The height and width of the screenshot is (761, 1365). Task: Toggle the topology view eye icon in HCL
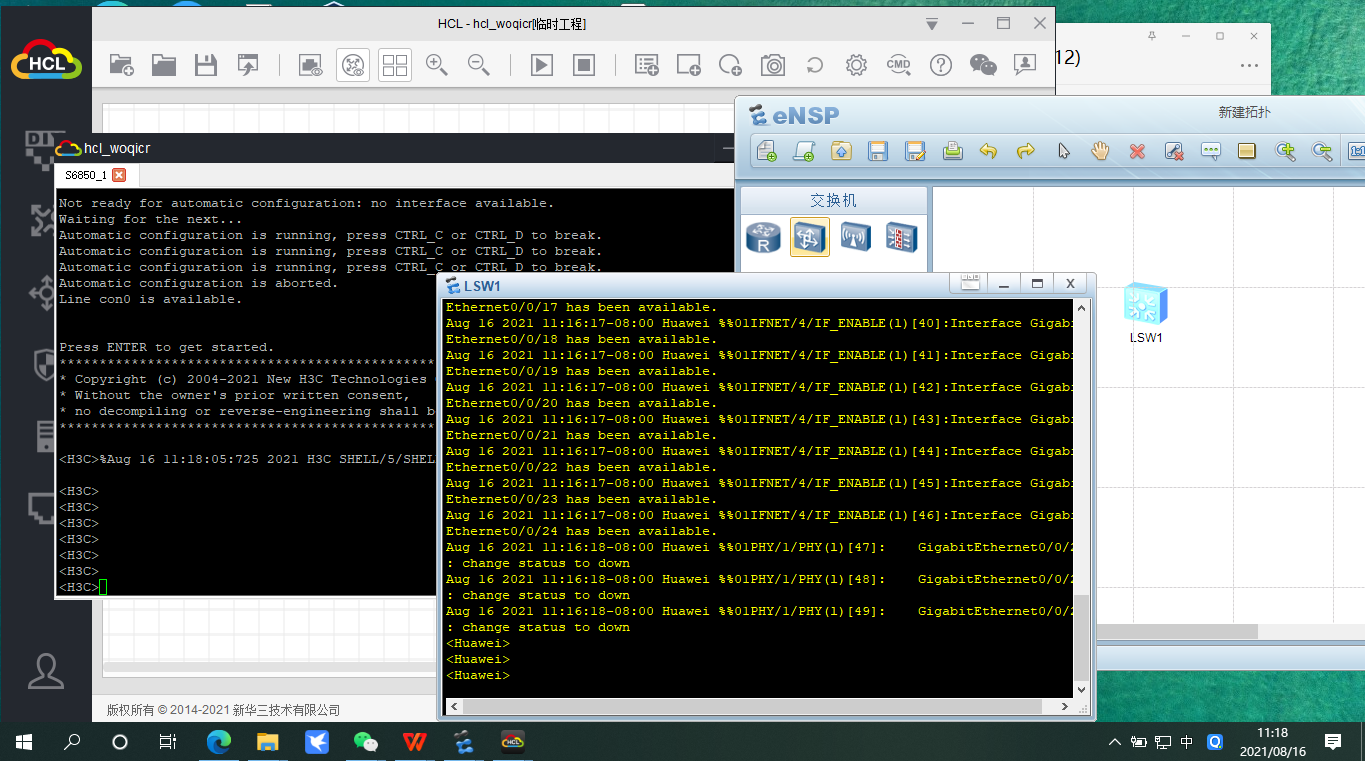click(x=353, y=65)
